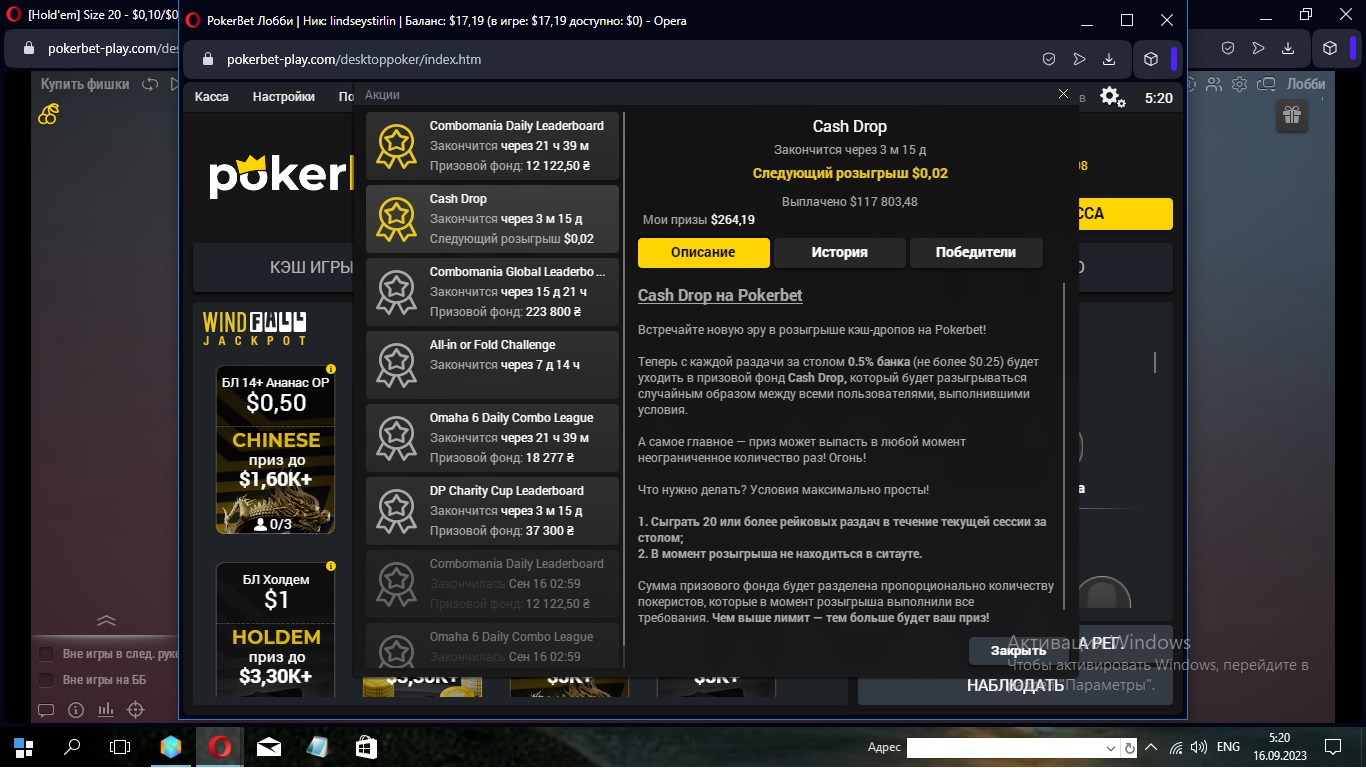Screen dimensions: 1366x768
Task: Click the Combomania Daily Leaderboard medal icon
Action: (x=396, y=146)
